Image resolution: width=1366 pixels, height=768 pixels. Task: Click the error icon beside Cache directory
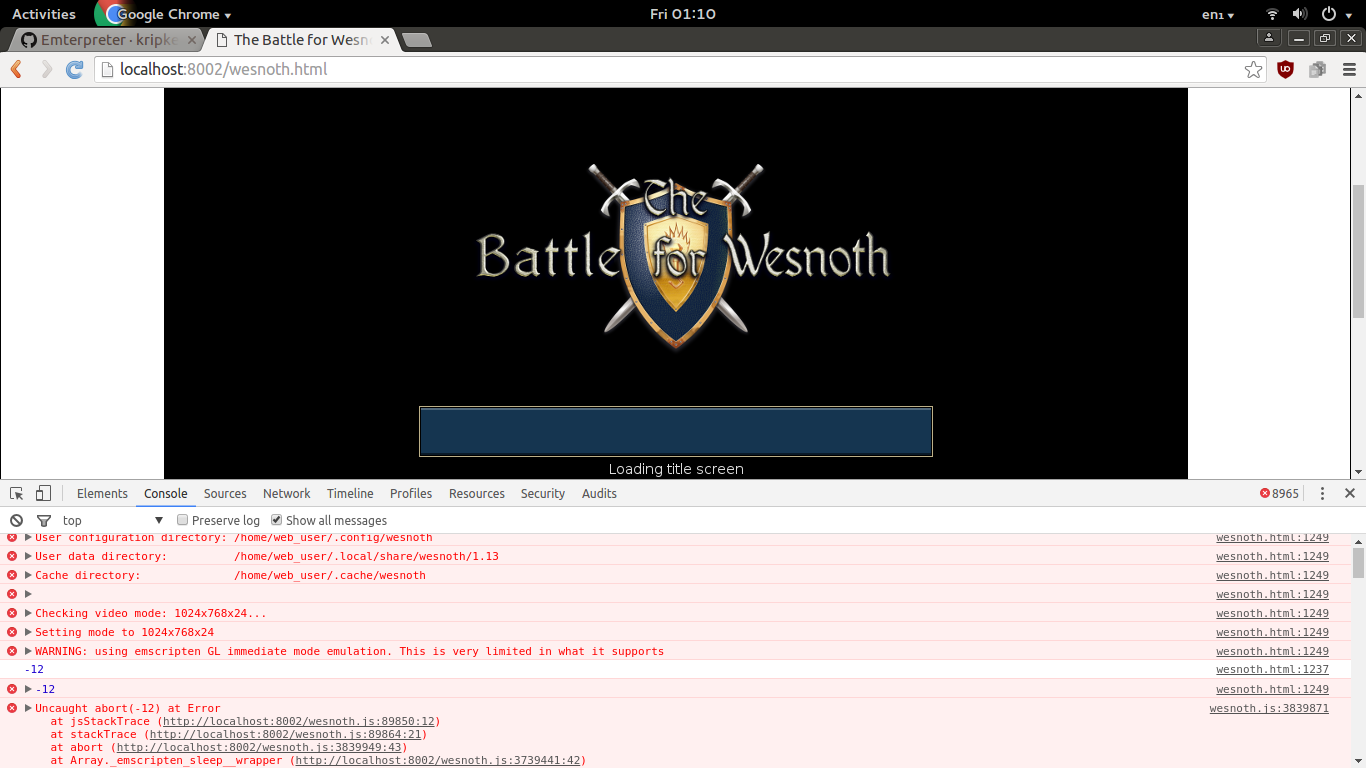click(x=12, y=575)
